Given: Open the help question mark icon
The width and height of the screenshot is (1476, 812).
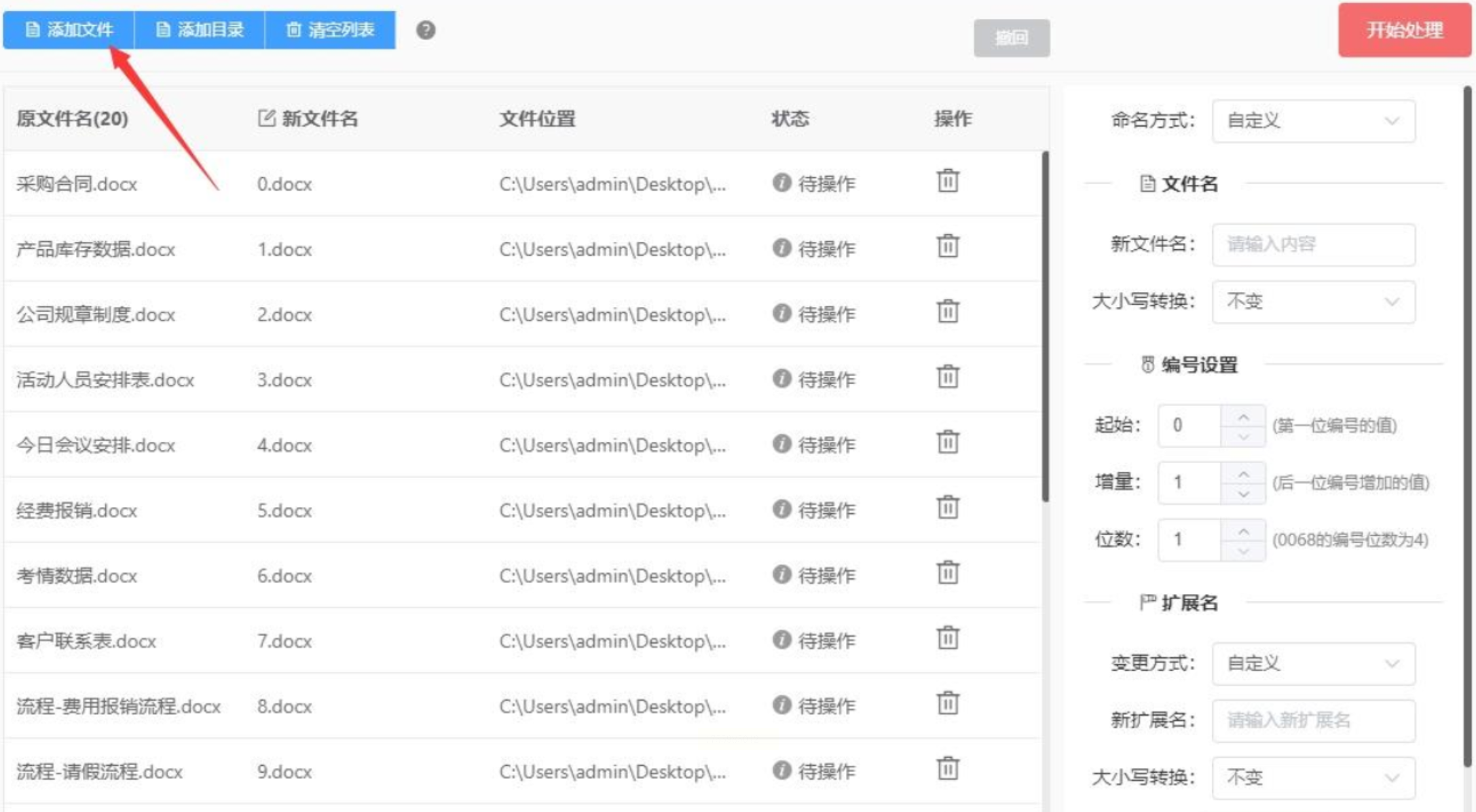Looking at the screenshot, I should point(426,30).
